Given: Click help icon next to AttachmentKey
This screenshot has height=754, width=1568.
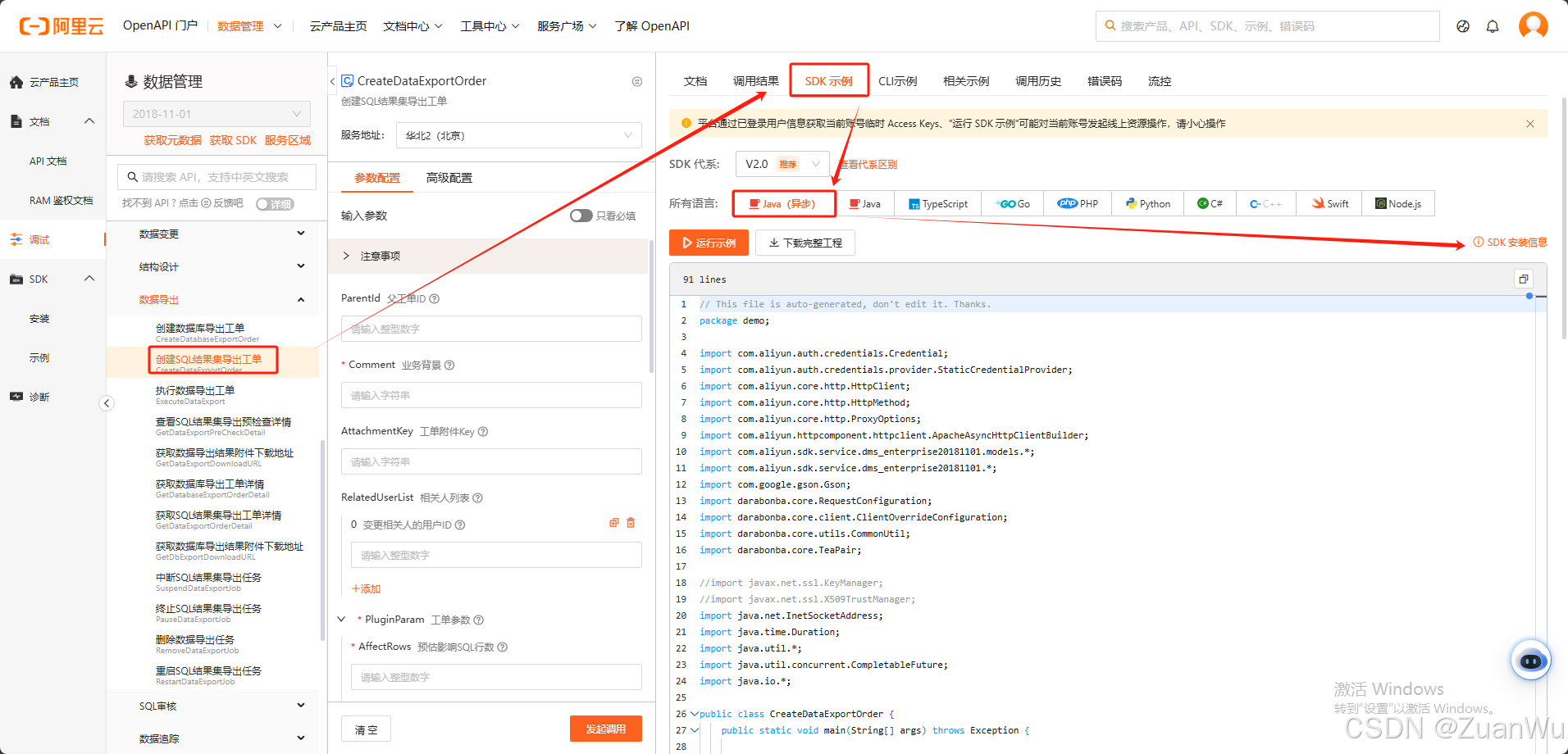Looking at the screenshot, I should click(483, 432).
